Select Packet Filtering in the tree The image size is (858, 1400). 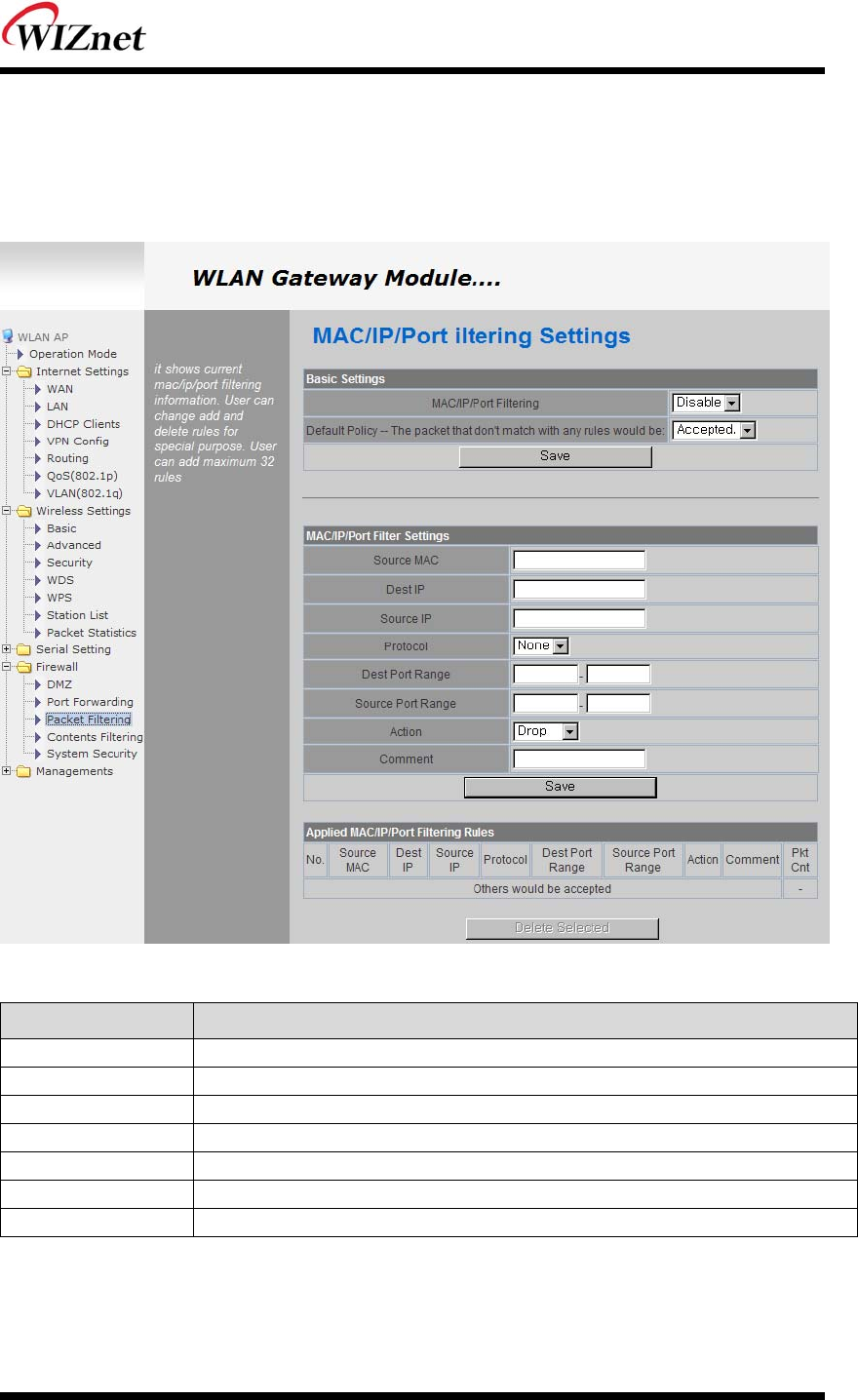click(x=88, y=719)
